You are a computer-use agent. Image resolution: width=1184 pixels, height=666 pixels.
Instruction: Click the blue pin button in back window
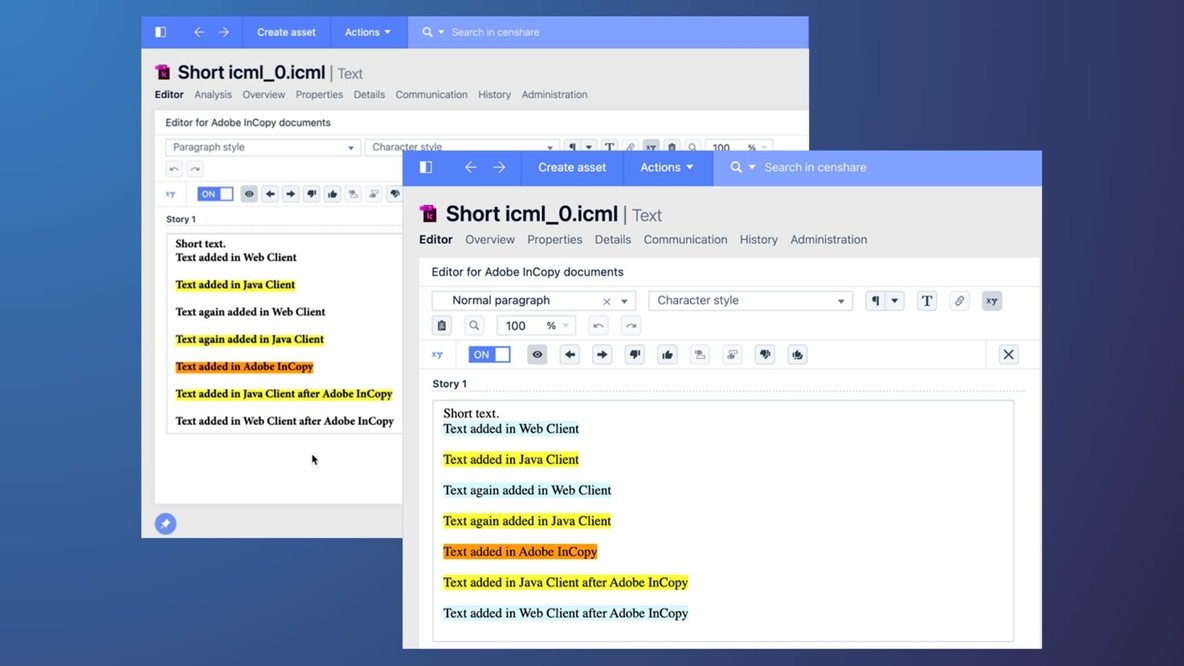tap(165, 523)
